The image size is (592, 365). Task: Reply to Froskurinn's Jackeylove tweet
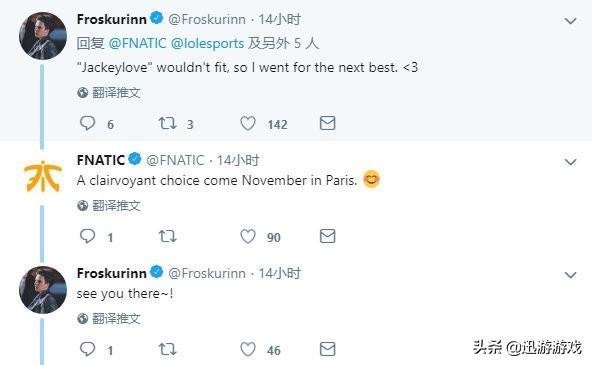pos(88,123)
